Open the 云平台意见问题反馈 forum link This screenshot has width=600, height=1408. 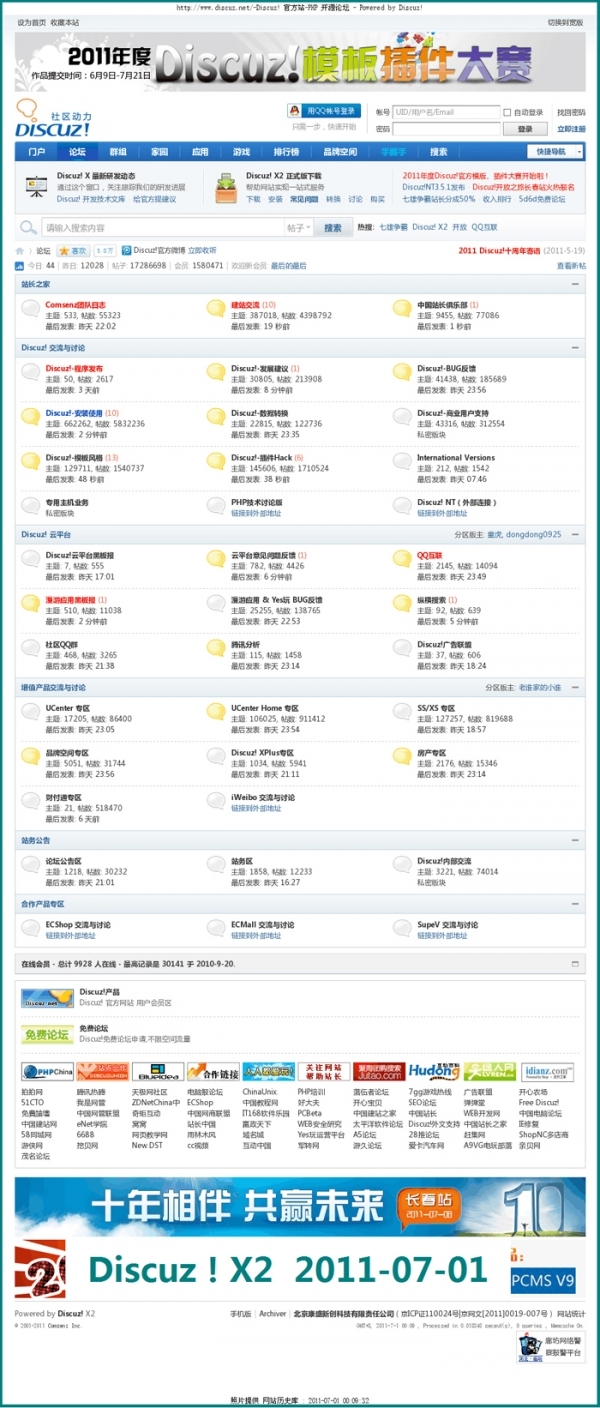pos(263,554)
